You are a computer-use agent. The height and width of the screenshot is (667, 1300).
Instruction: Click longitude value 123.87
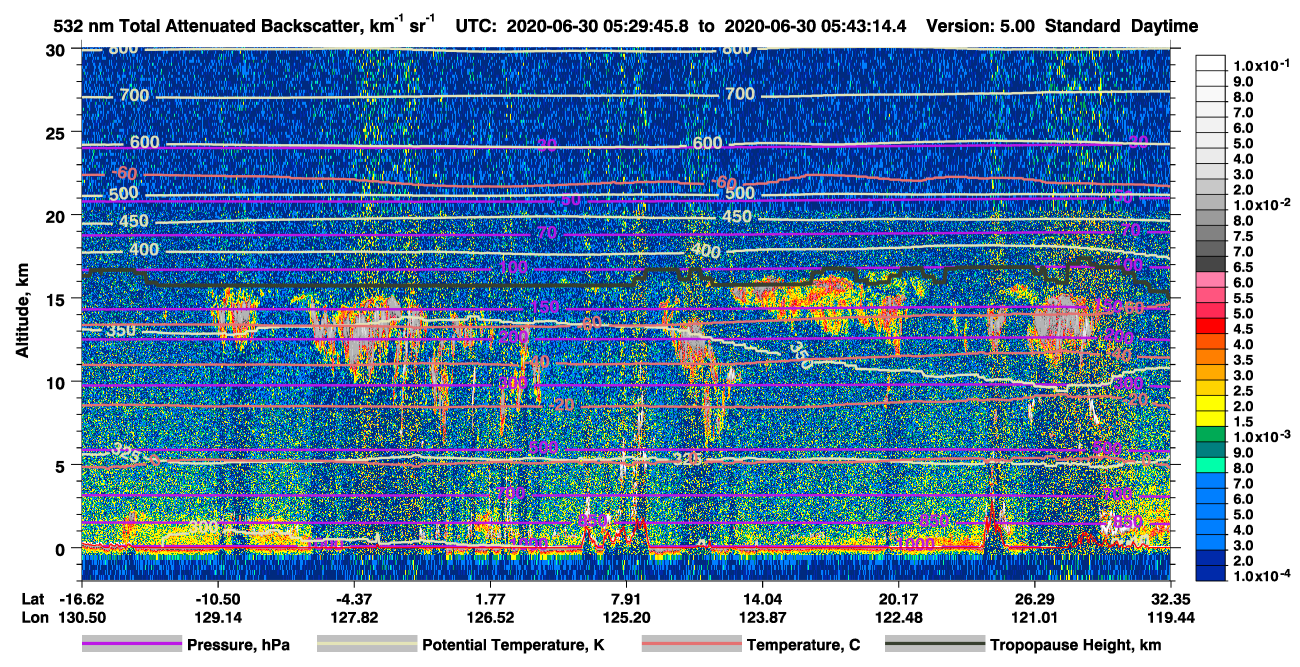click(762, 618)
